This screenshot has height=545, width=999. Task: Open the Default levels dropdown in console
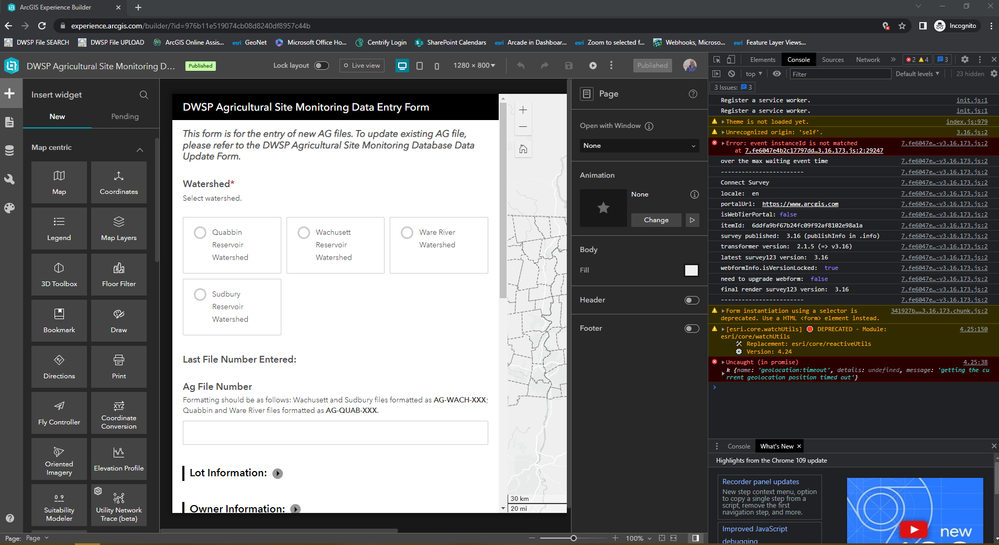click(917, 74)
